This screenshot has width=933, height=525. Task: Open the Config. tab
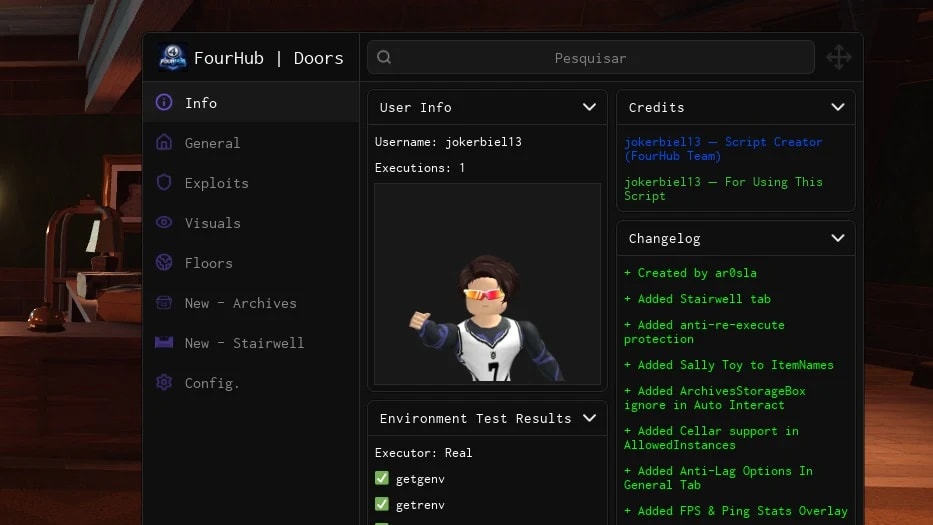251,382
